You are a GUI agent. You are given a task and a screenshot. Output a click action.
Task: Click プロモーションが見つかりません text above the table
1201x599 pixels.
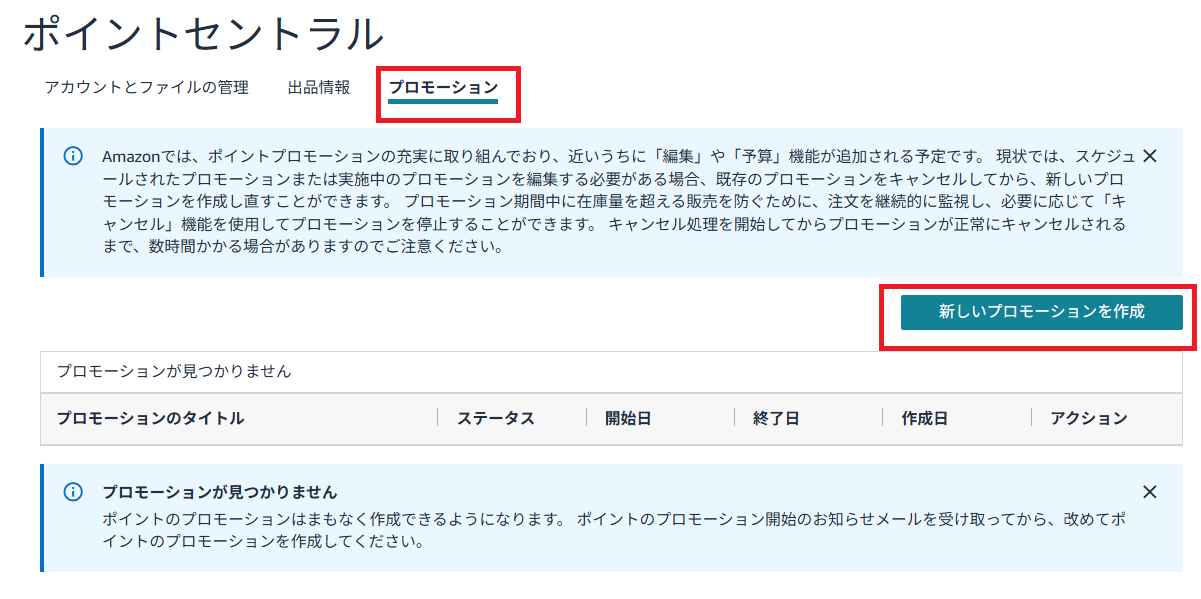pos(174,371)
